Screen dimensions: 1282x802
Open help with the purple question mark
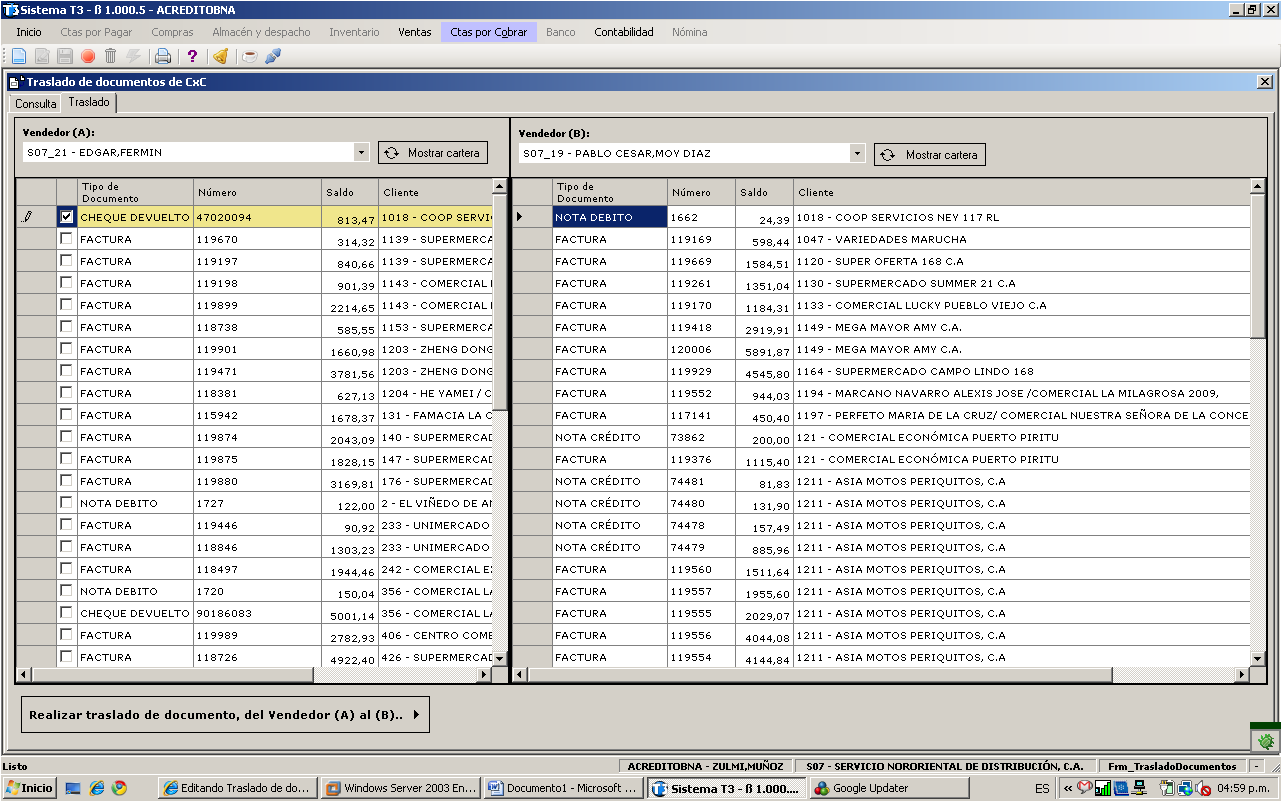(193, 56)
